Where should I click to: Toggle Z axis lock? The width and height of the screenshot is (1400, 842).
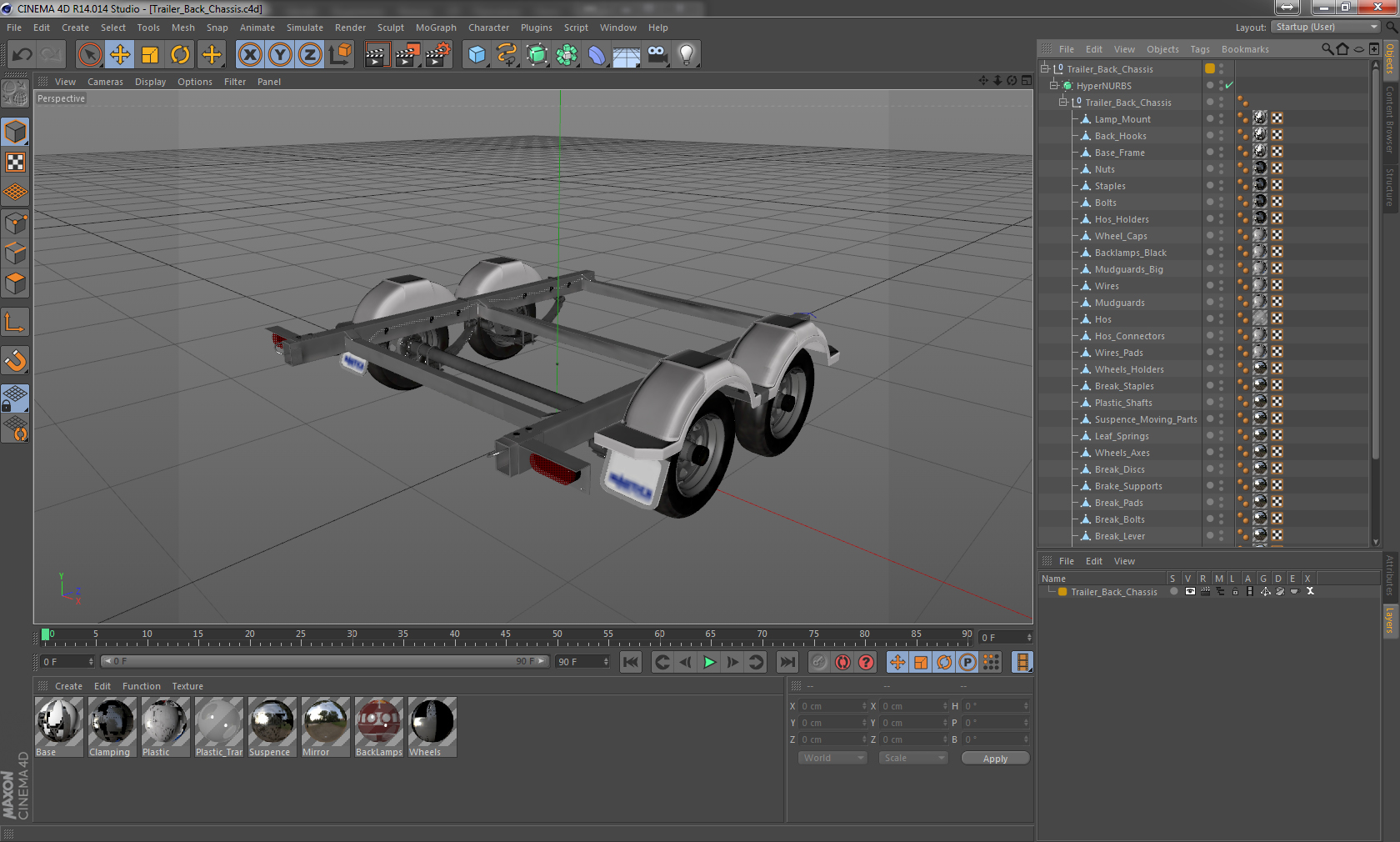coord(310,55)
